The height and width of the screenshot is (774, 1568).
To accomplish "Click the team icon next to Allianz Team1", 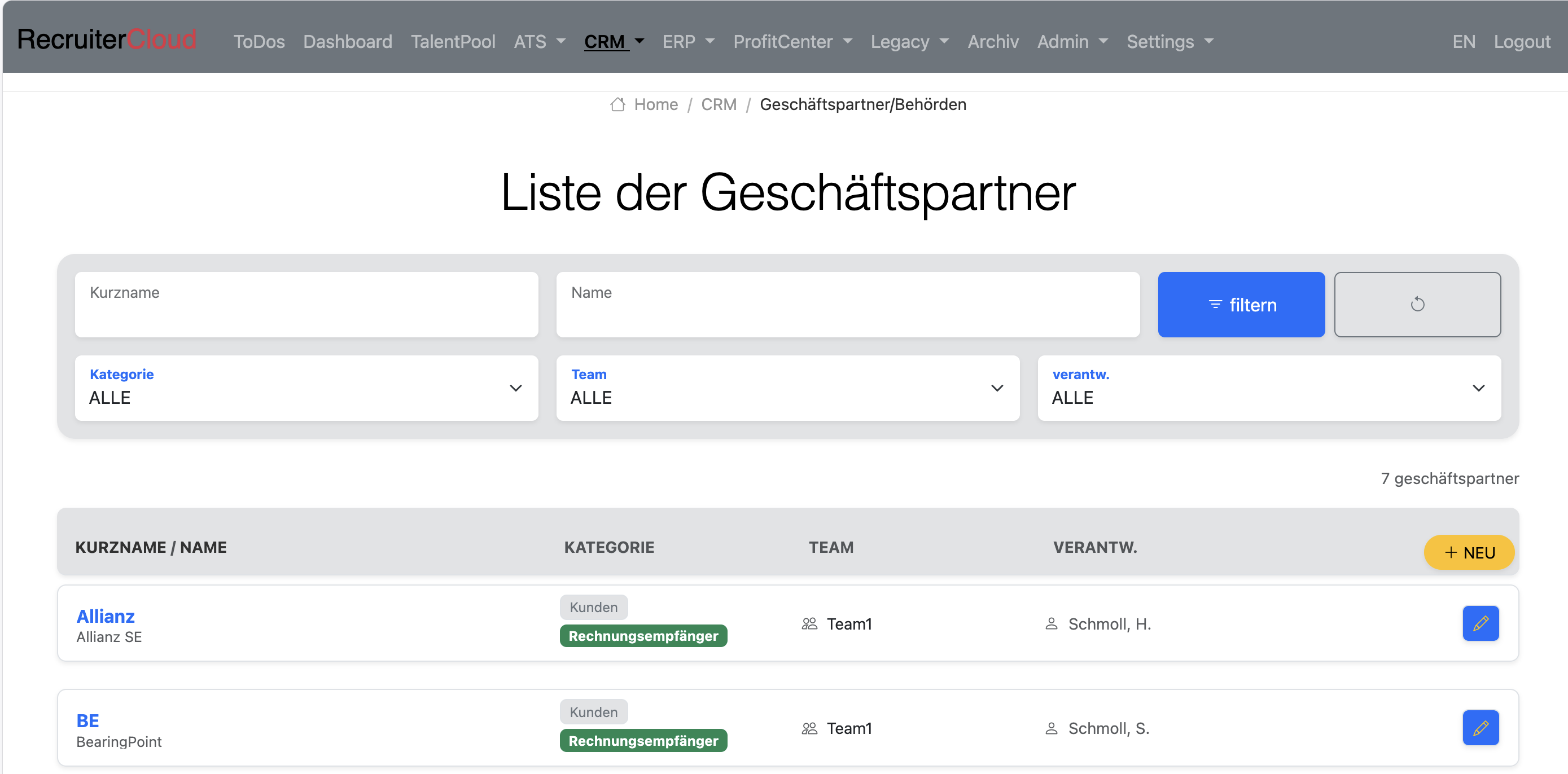I will coord(809,624).
